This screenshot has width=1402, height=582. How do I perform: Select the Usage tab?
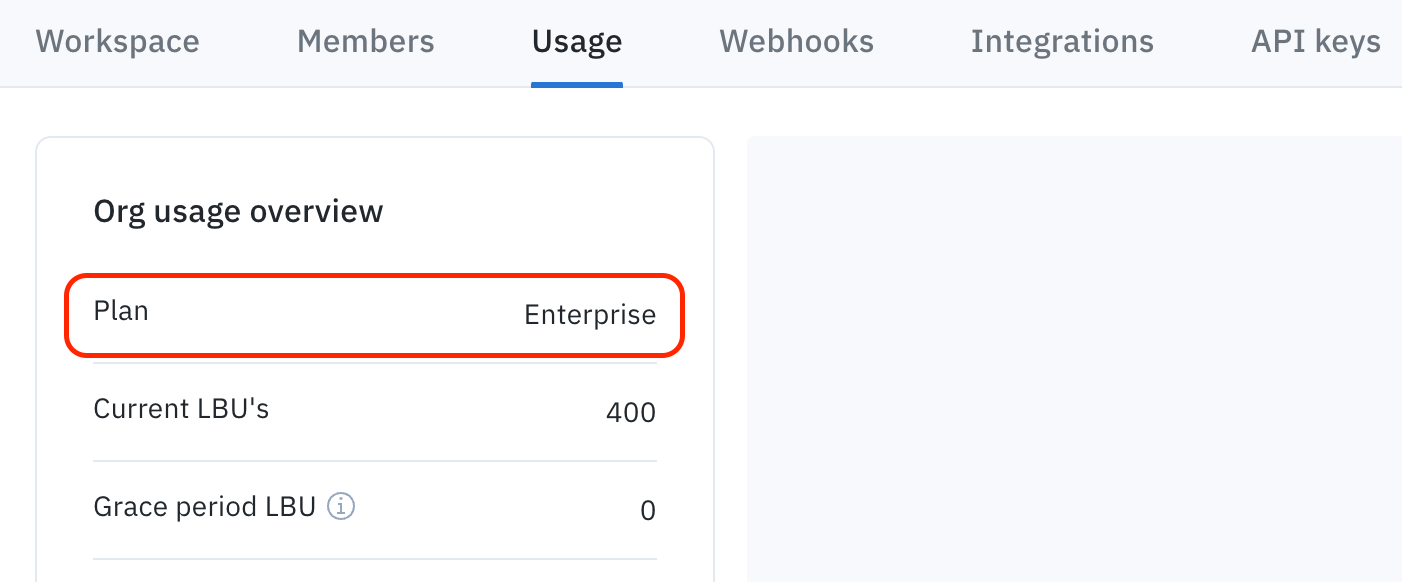[x=577, y=42]
